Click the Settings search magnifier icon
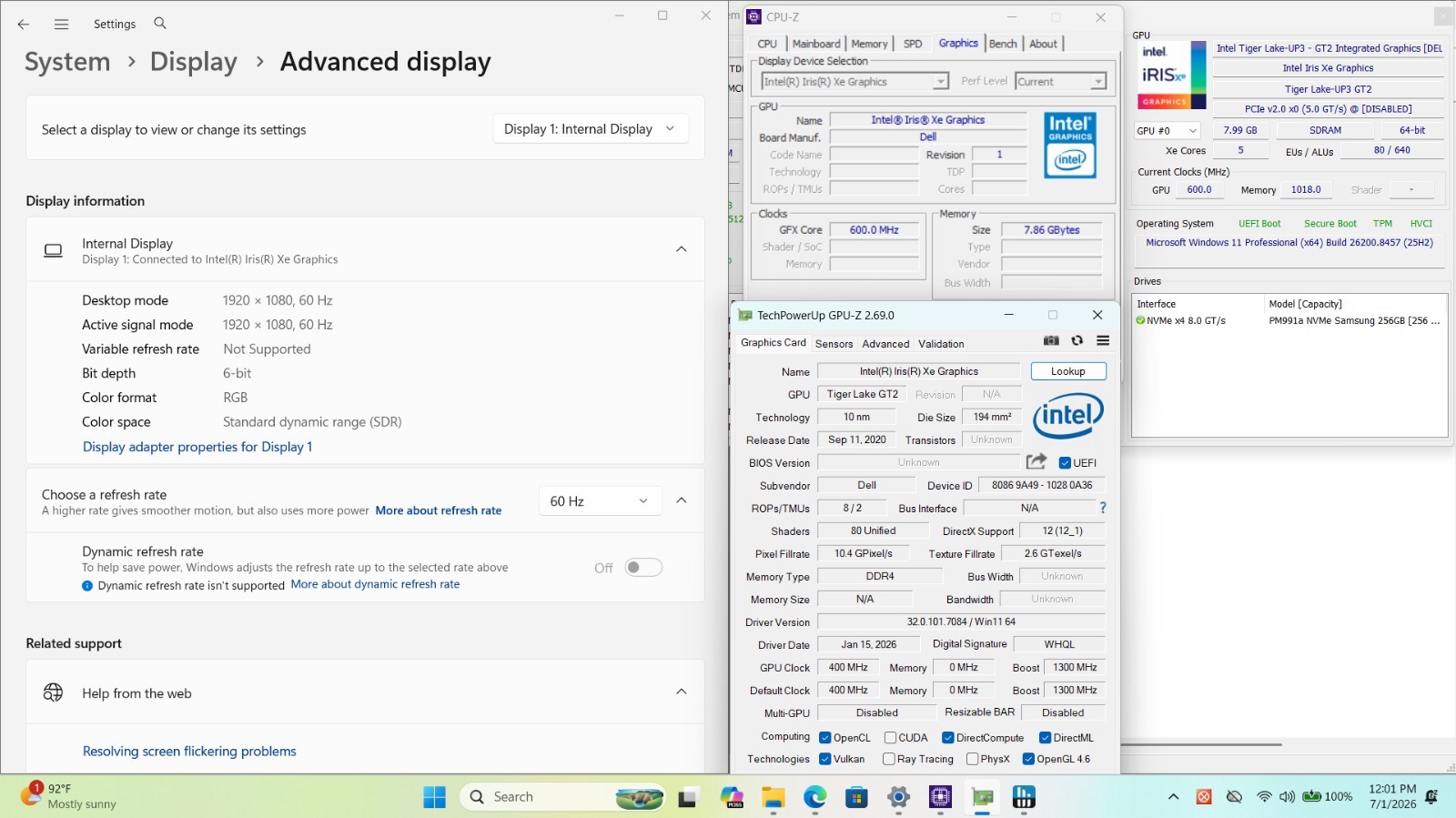The image size is (1456, 818). click(x=160, y=24)
